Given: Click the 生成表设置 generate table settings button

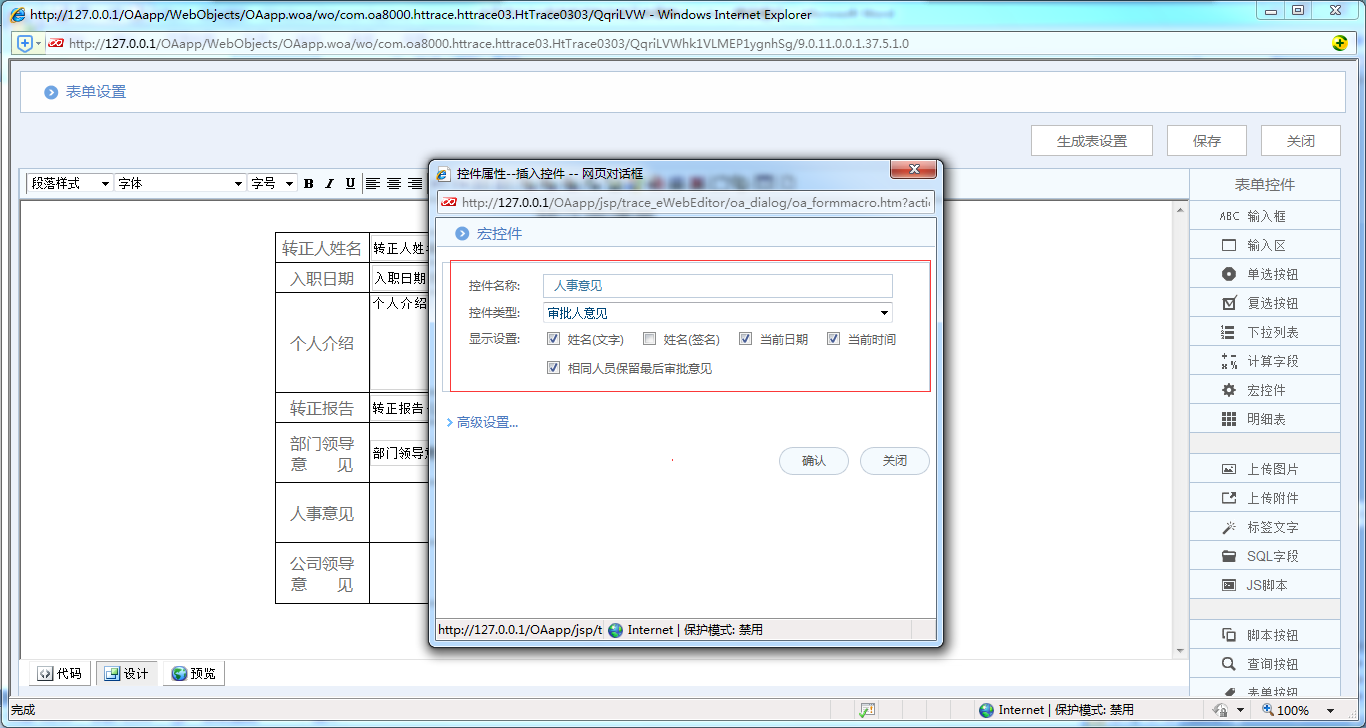Looking at the screenshot, I should click(x=1091, y=140).
